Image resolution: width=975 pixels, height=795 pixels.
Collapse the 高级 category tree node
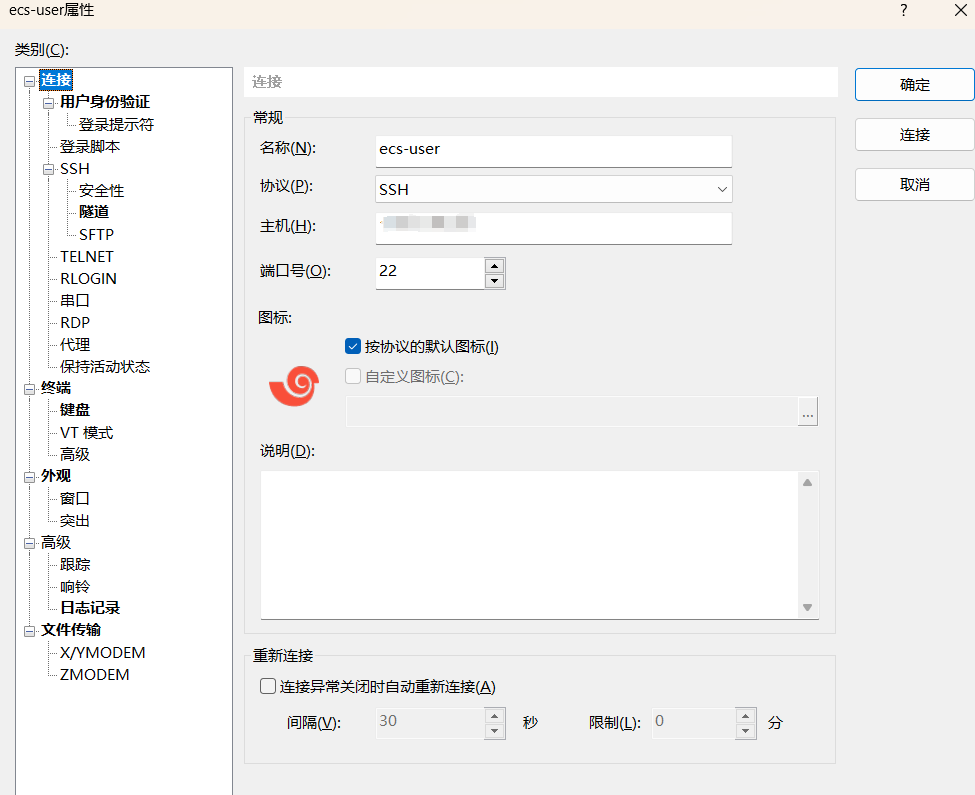click(29, 544)
